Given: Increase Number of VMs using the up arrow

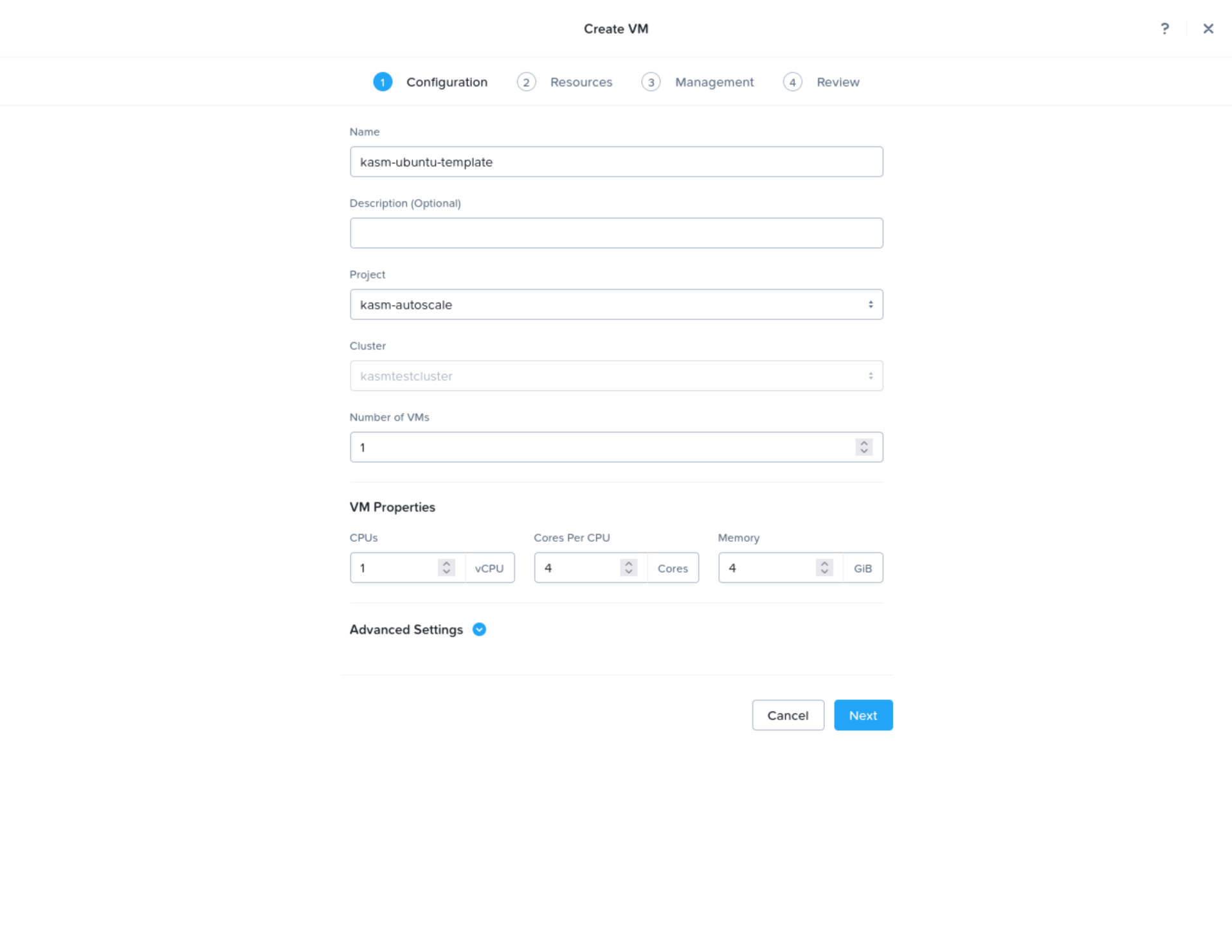Looking at the screenshot, I should (x=864, y=442).
